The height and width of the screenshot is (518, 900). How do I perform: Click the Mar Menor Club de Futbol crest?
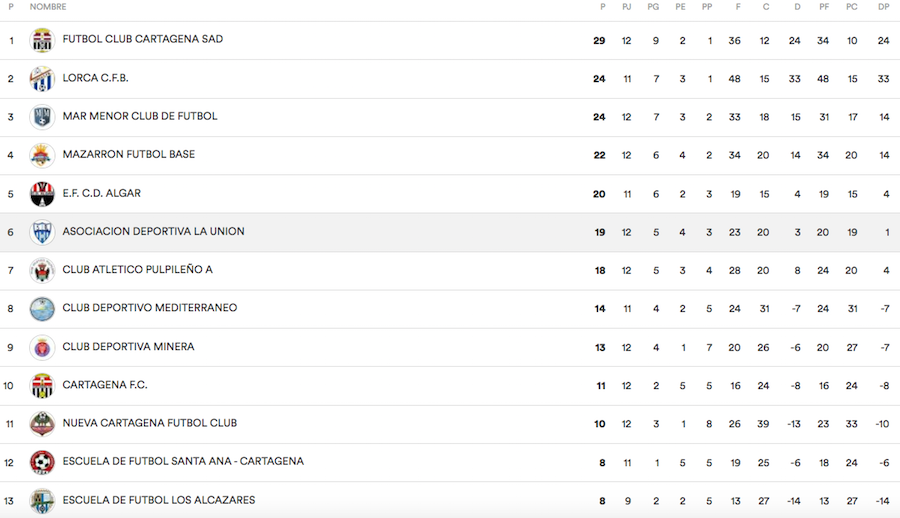[x=42, y=117]
